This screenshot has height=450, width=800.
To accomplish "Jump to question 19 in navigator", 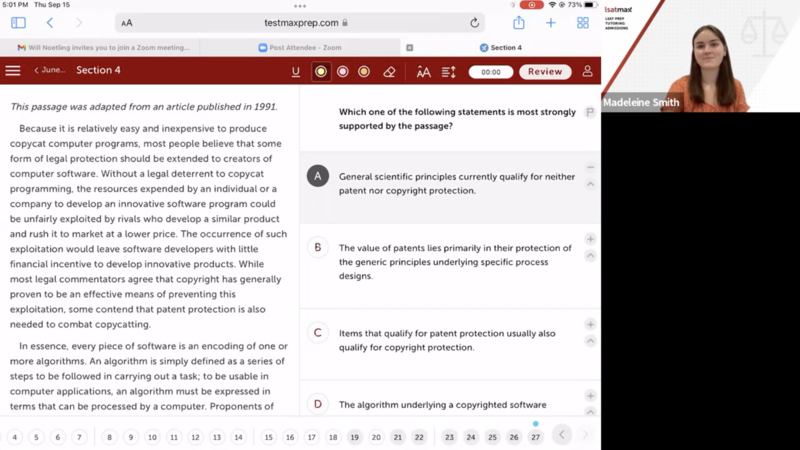I will coord(354,437).
